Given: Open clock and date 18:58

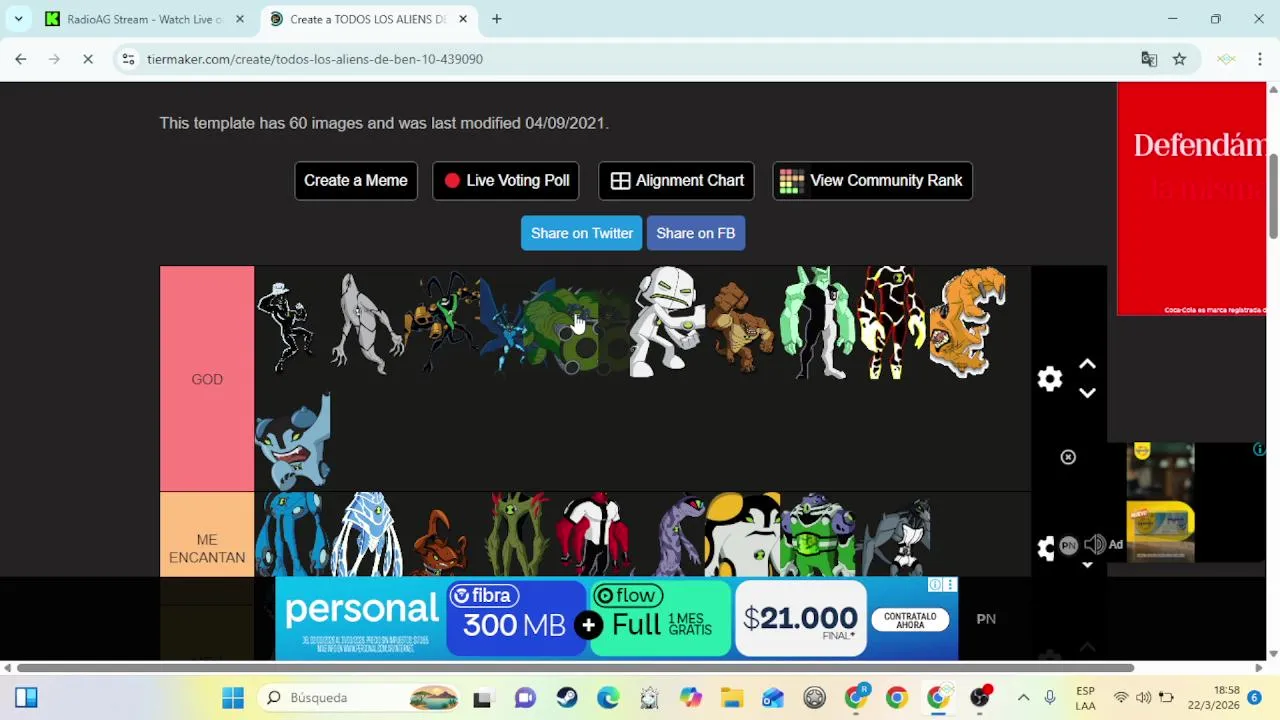Looking at the screenshot, I should 1213,698.
